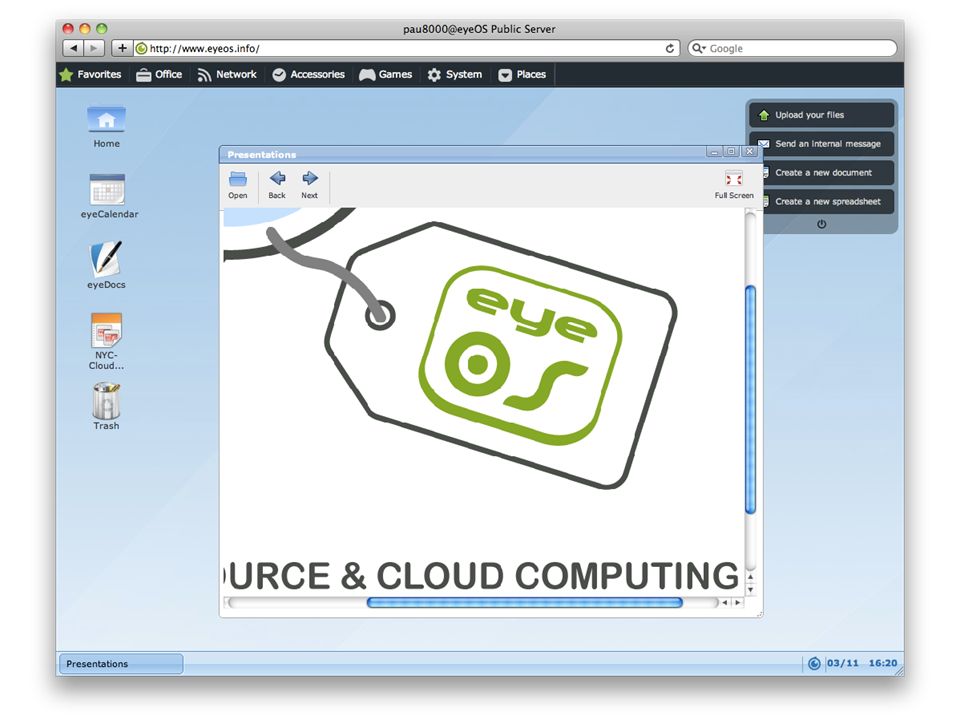This screenshot has height=720, width=960.
Task: Close the Presentations window
Action: click(749, 151)
